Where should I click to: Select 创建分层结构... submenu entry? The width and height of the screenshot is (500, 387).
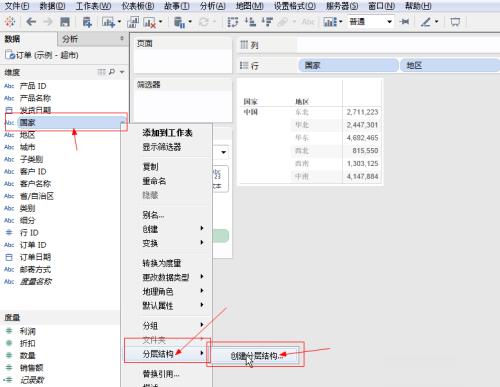pyautogui.click(x=255, y=356)
